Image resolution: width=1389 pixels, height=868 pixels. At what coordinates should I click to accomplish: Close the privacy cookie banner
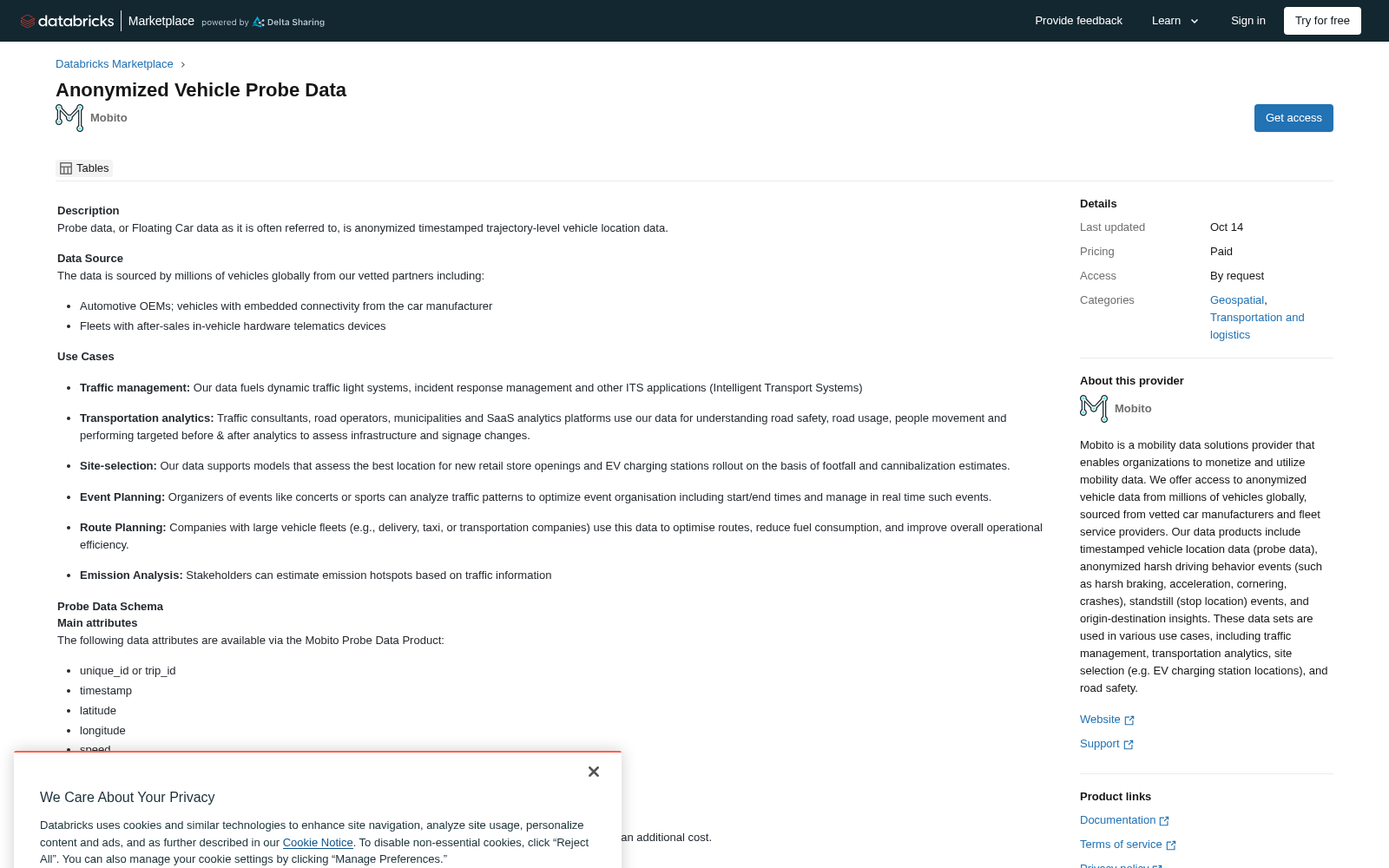(594, 772)
